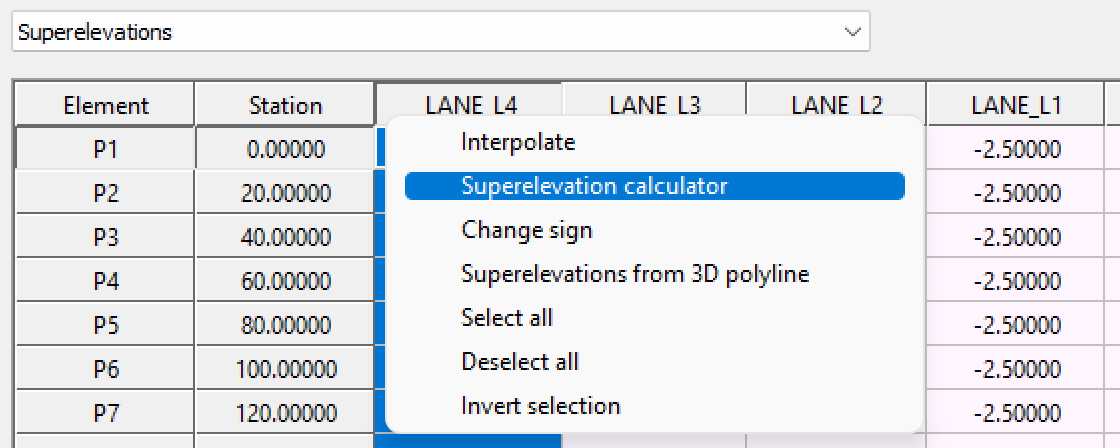This screenshot has height=448, width=1120.
Task: Select row header P1
Action: [105, 149]
